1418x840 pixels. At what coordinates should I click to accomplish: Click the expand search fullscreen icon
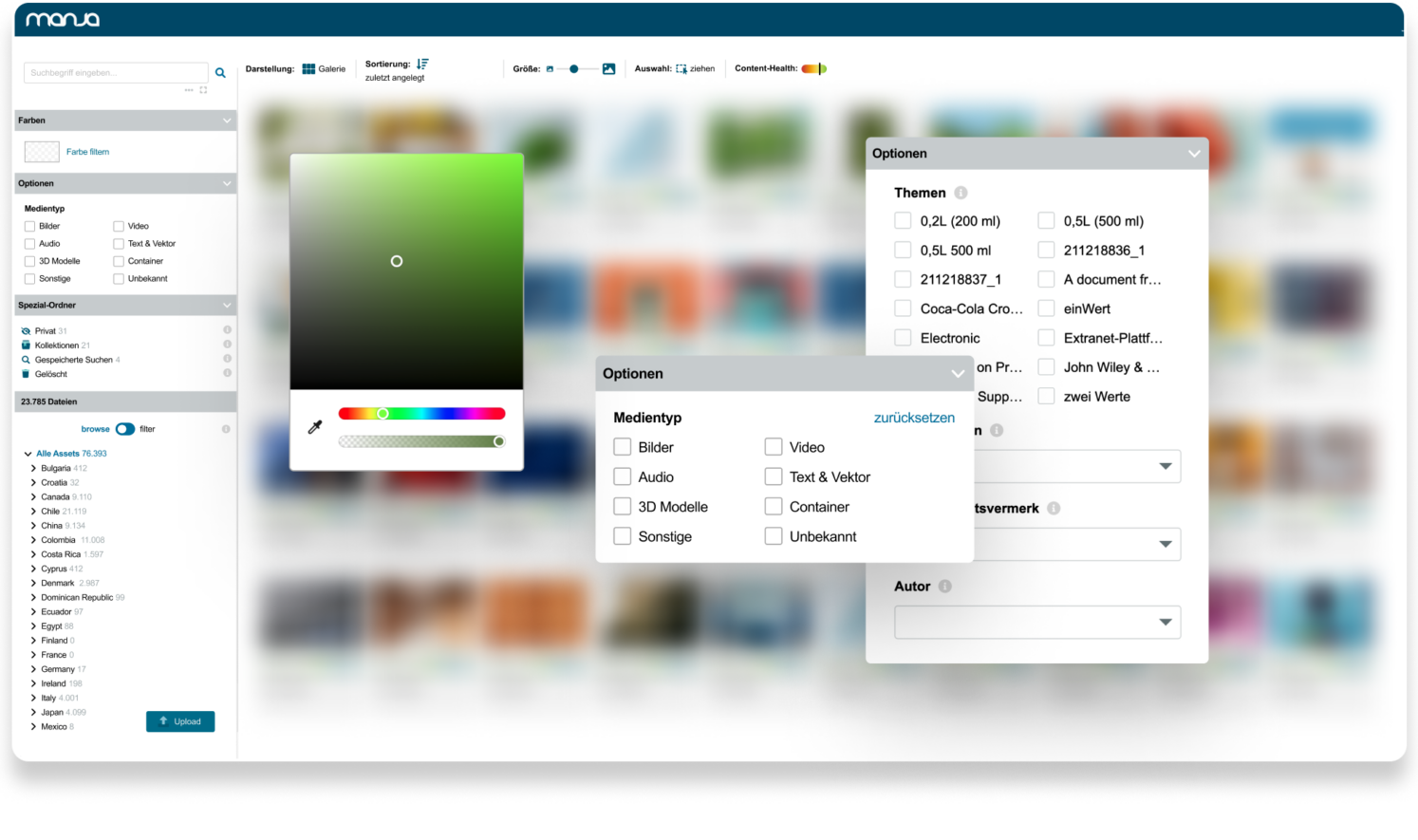(203, 90)
